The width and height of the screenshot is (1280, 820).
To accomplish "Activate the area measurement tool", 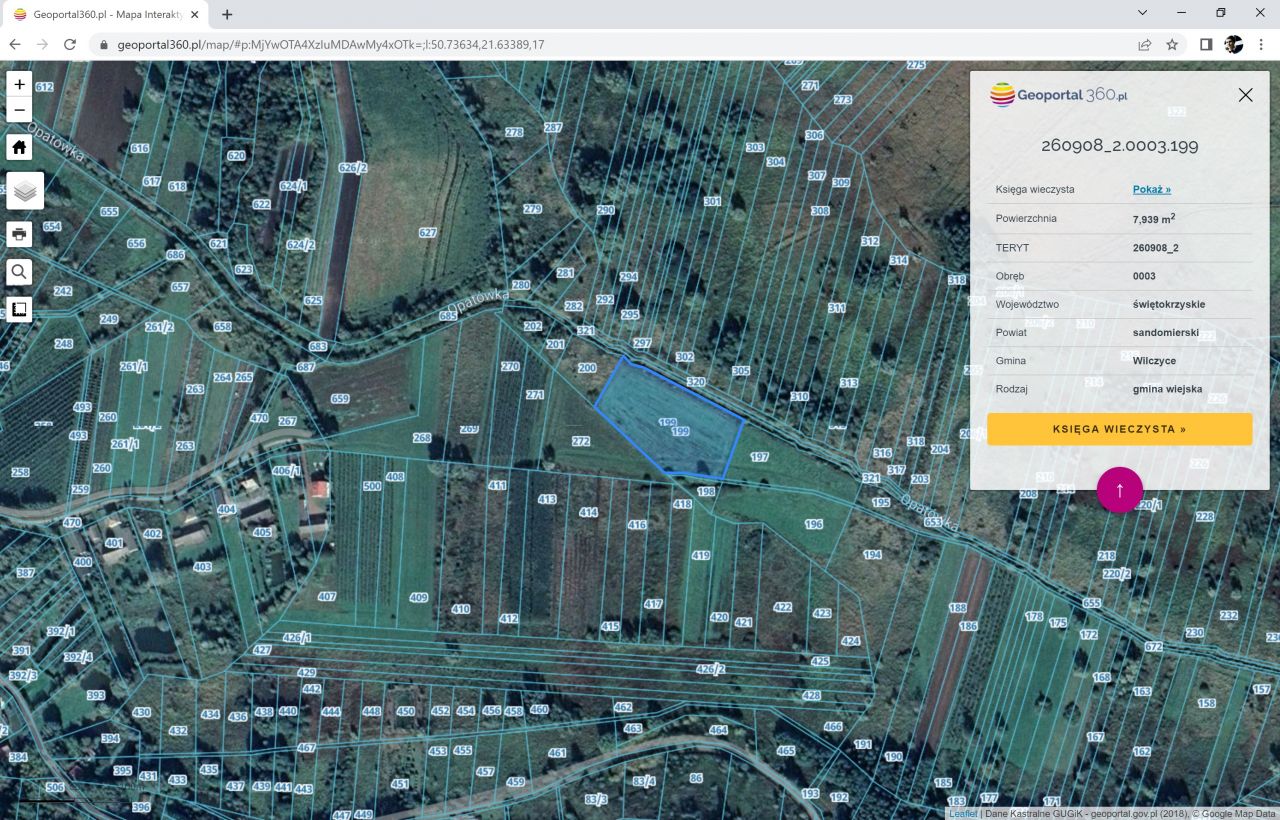I will (19, 309).
